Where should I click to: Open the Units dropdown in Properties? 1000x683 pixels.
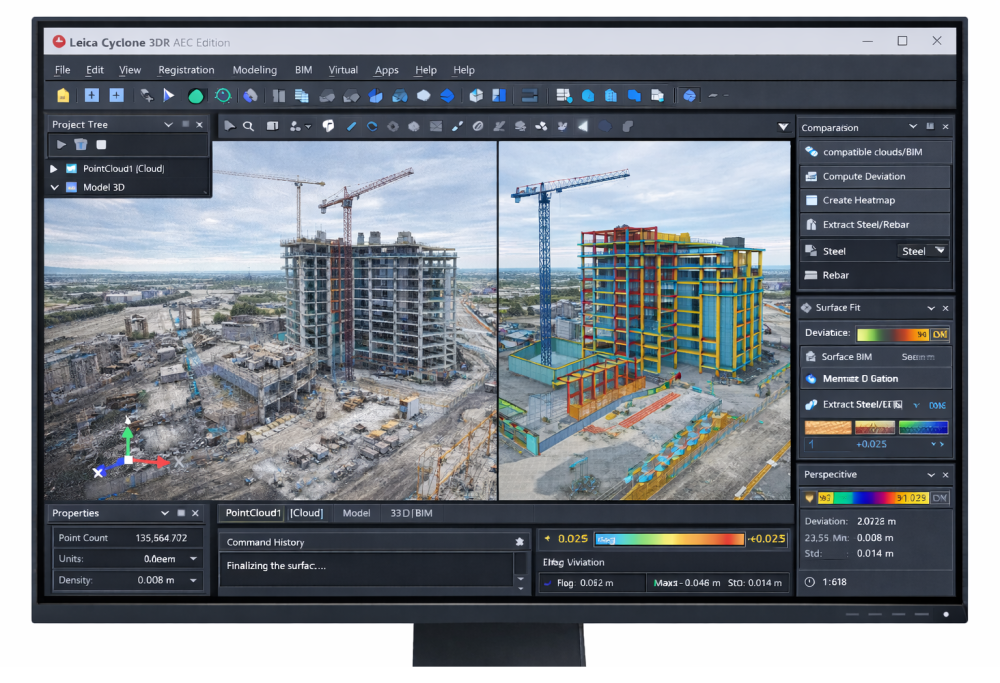click(x=193, y=559)
